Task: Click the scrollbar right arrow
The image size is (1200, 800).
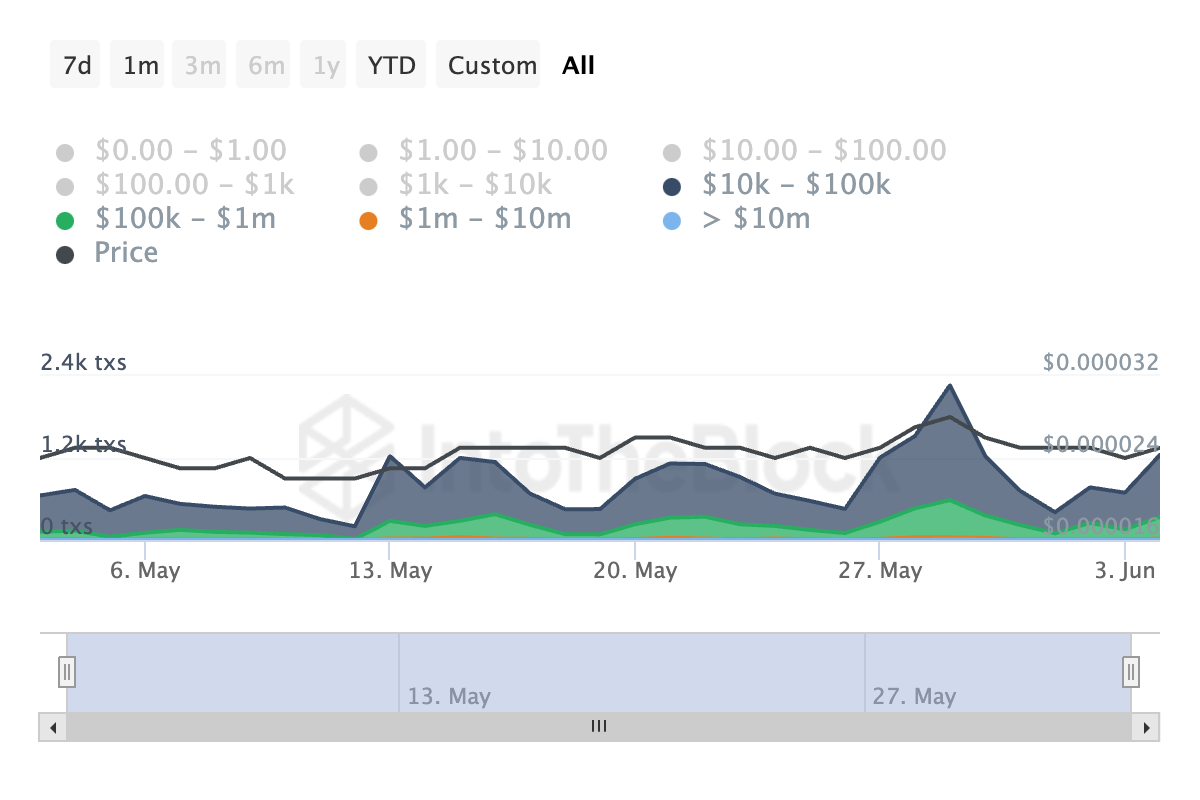Action: point(1146,727)
